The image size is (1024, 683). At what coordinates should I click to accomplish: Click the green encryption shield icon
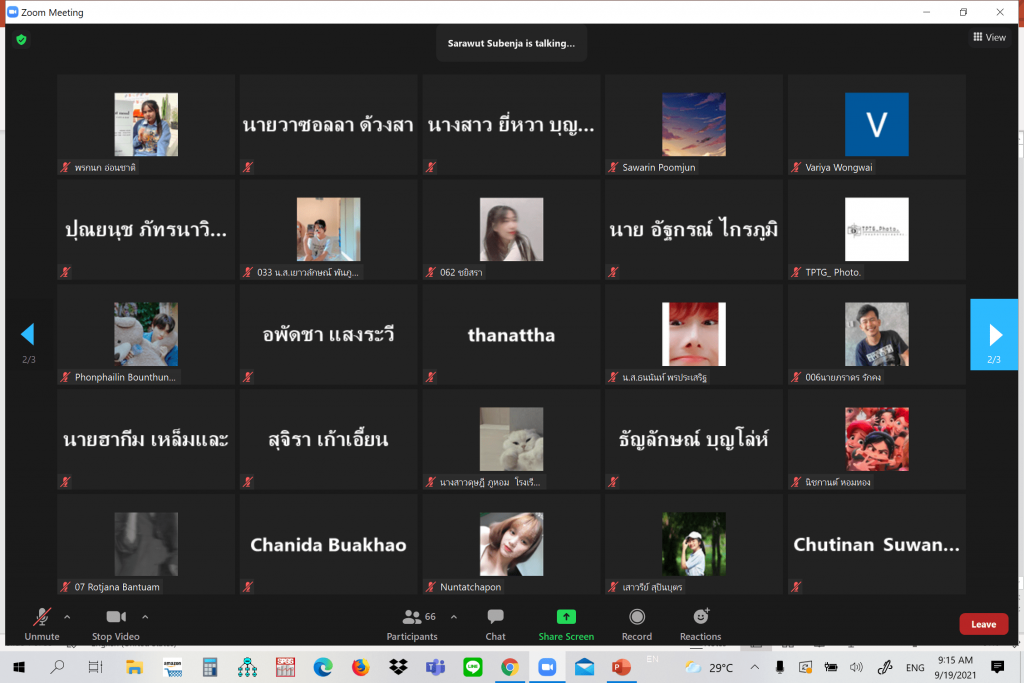click(x=21, y=40)
